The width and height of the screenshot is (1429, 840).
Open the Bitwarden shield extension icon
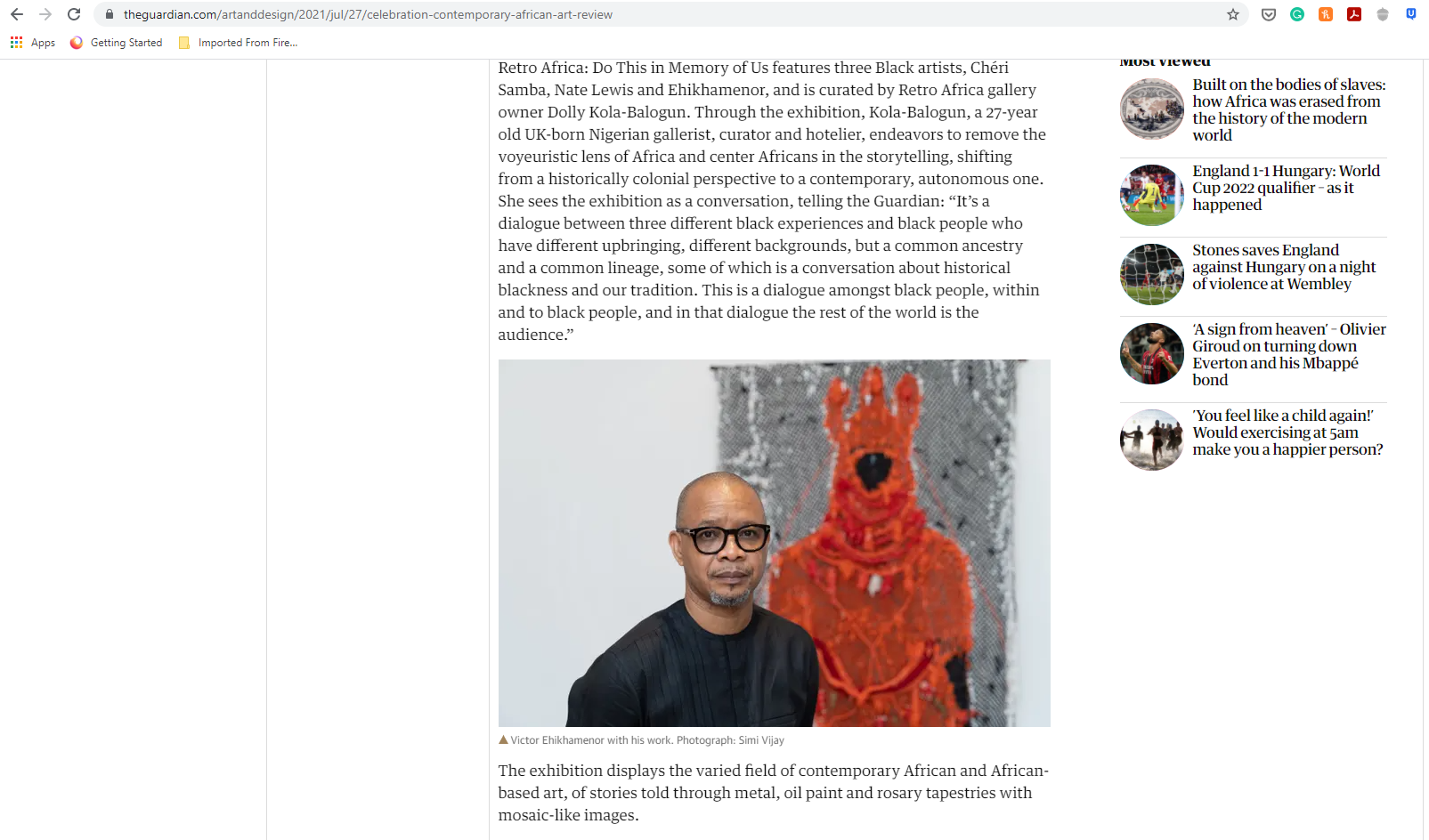[x=1411, y=14]
